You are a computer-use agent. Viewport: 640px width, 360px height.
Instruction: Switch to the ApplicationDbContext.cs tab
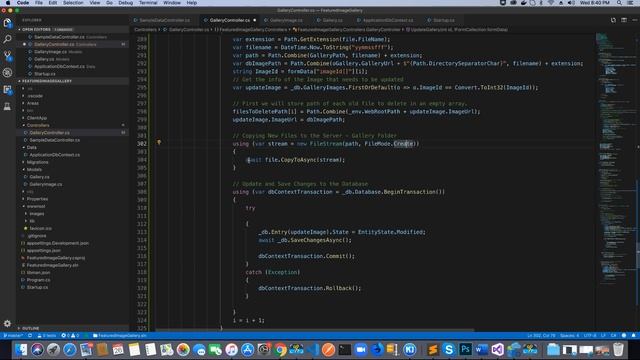[387, 20]
